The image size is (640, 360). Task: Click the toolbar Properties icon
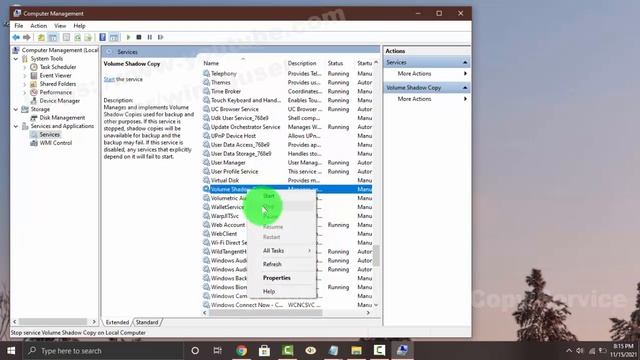66,37
